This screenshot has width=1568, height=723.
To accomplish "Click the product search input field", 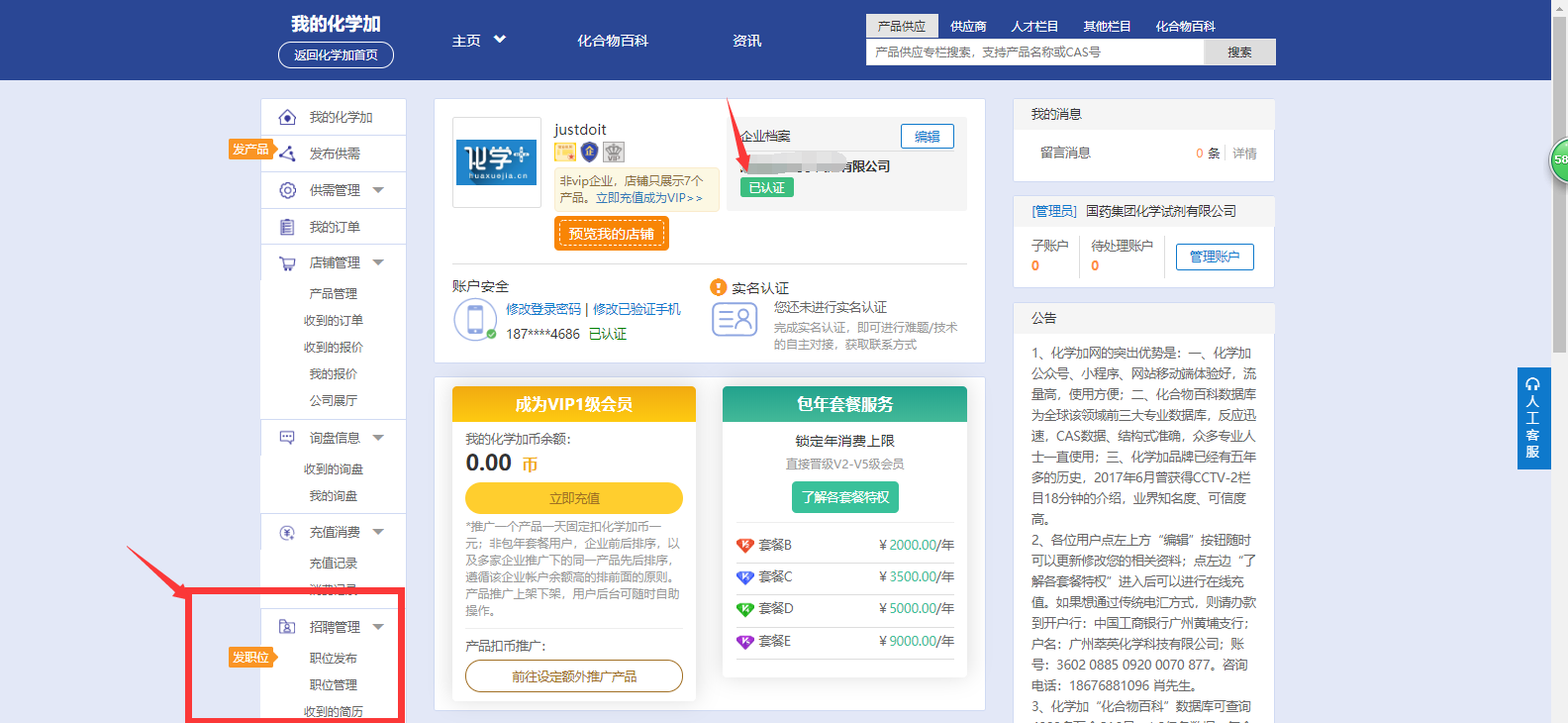I will [x=1034, y=52].
